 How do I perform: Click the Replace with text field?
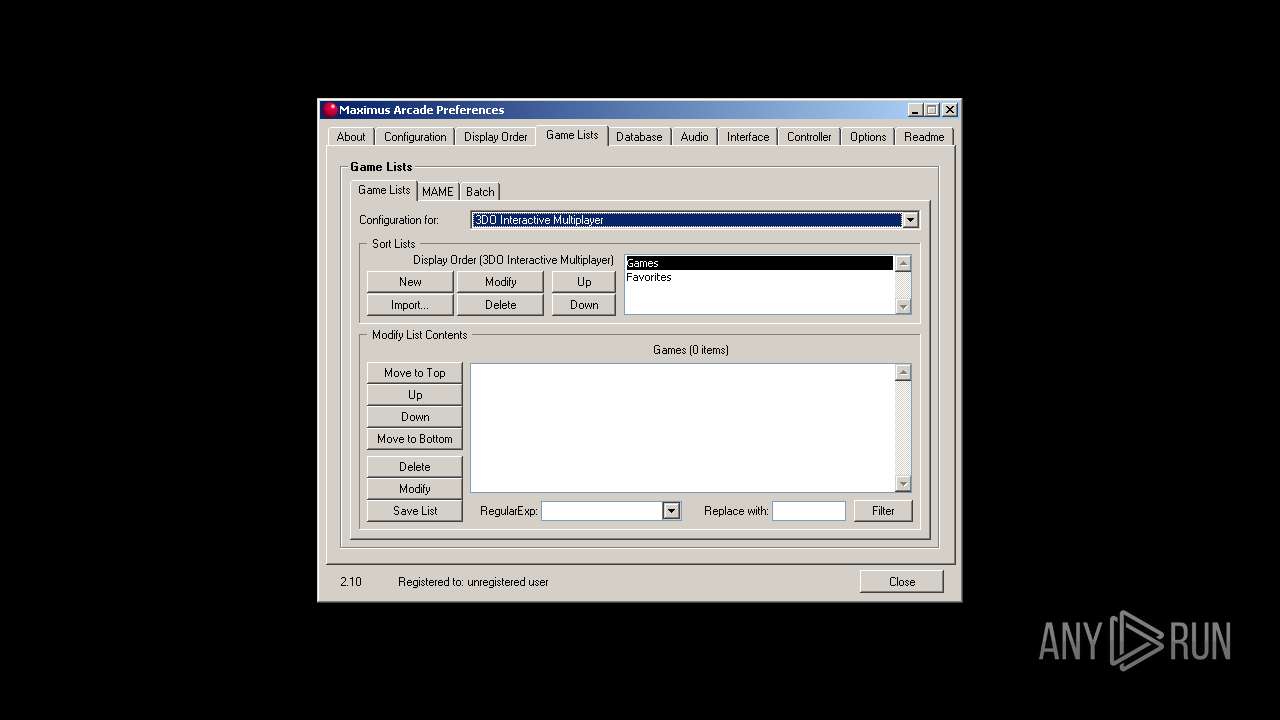[809, 511]
